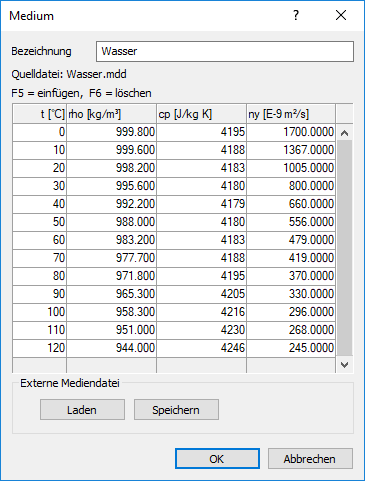Select cp cell 4179
The image size is (365, 481).
[202, 204]
